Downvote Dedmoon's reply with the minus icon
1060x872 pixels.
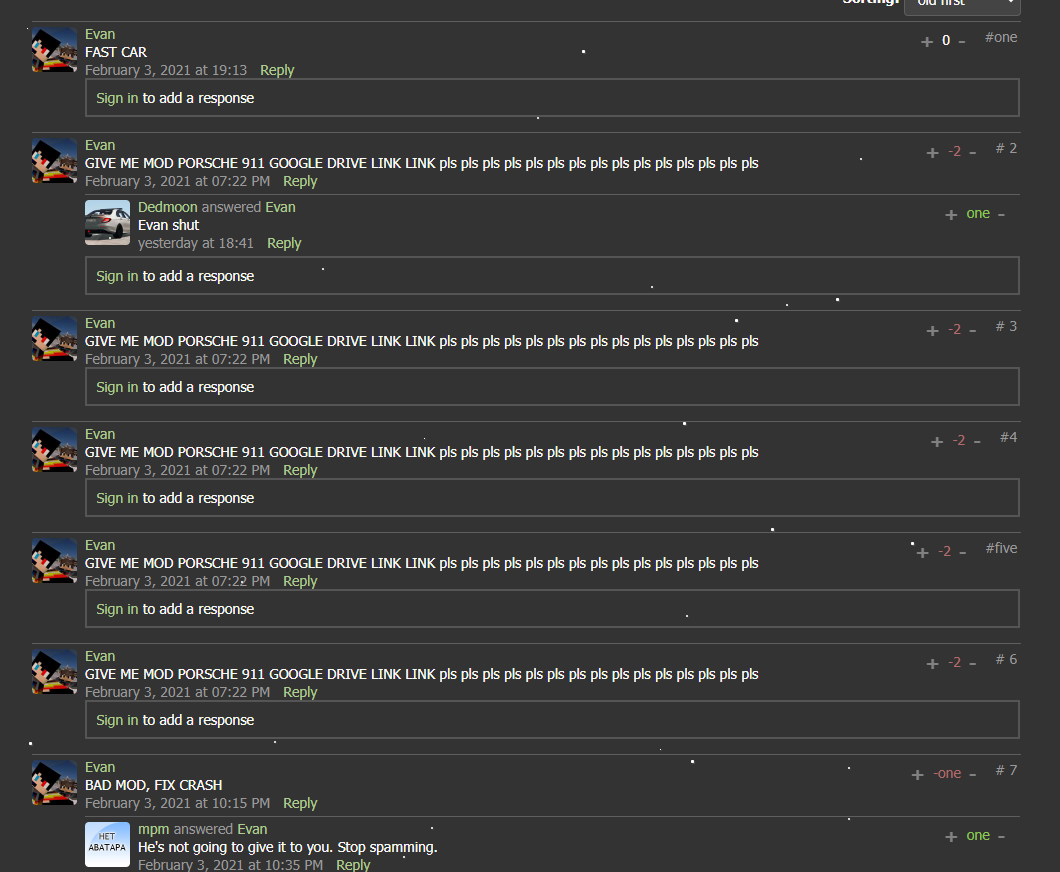[1001, 215]
